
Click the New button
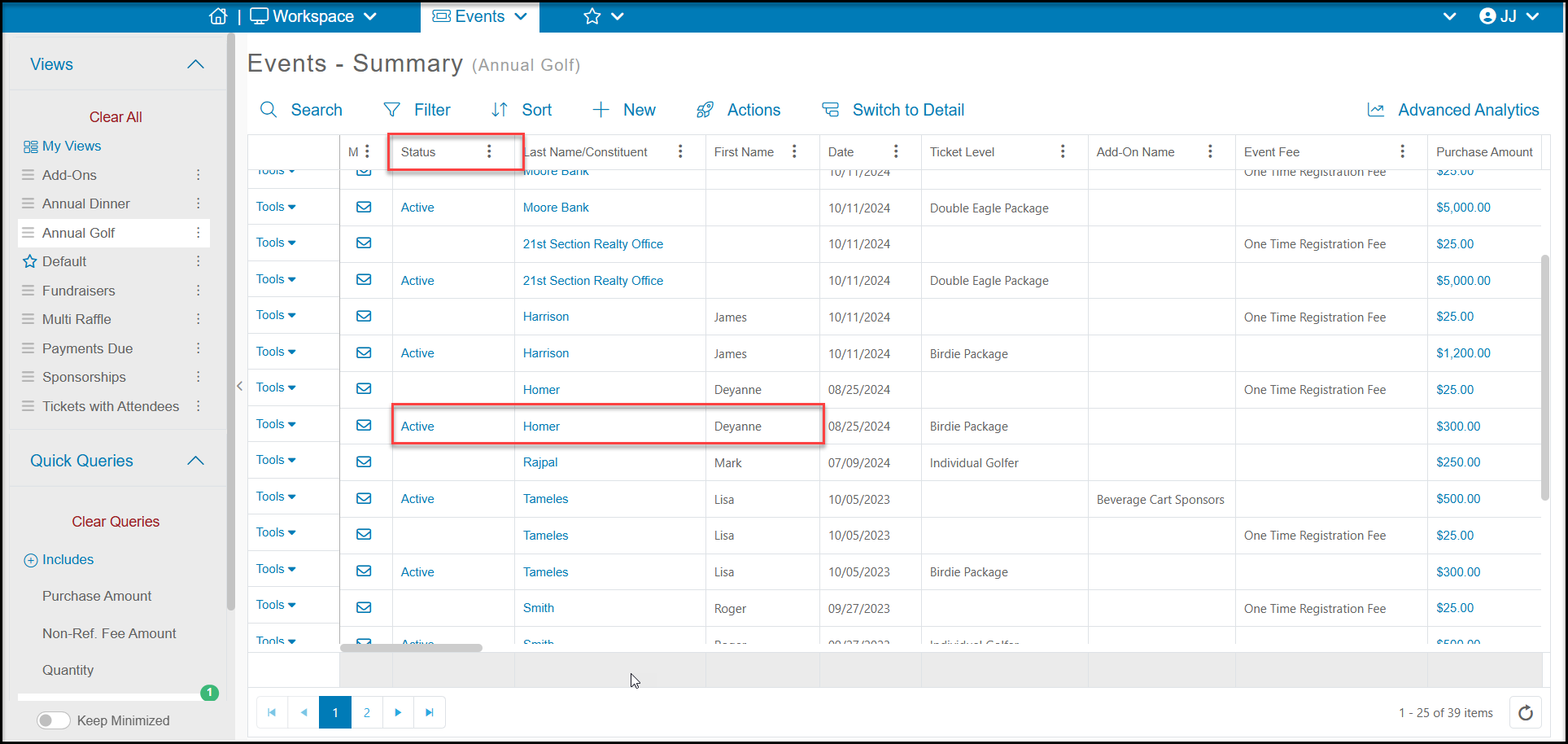(x=623, y=110)
